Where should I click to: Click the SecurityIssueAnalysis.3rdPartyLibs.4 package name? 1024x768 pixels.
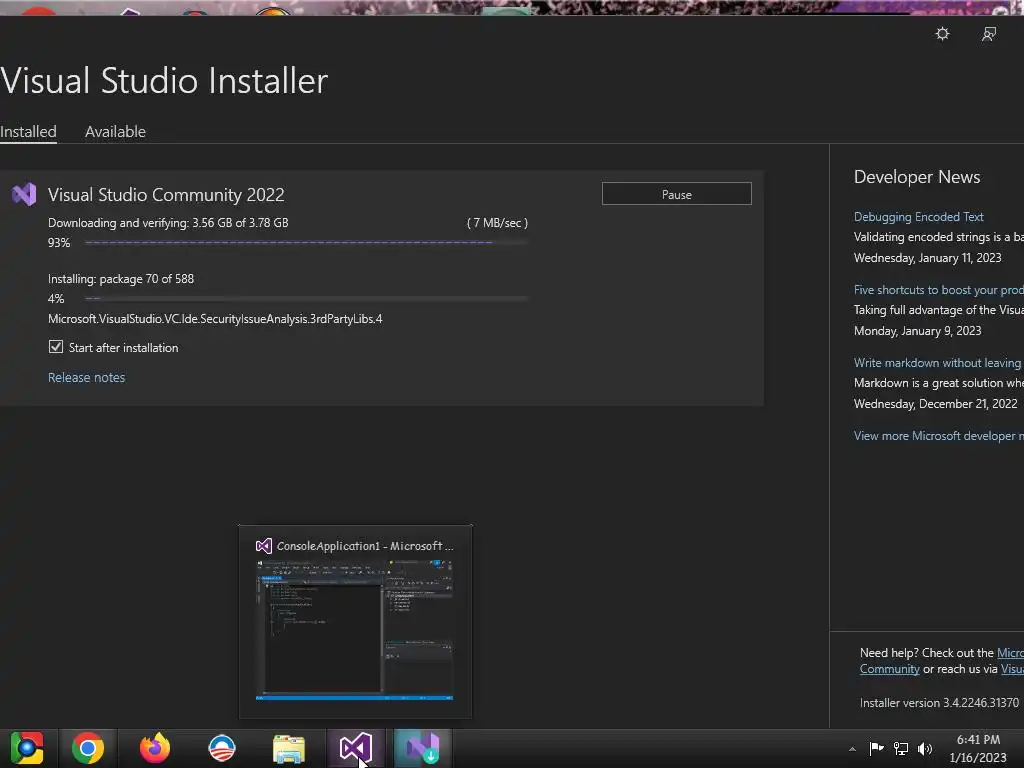(215, 319)
